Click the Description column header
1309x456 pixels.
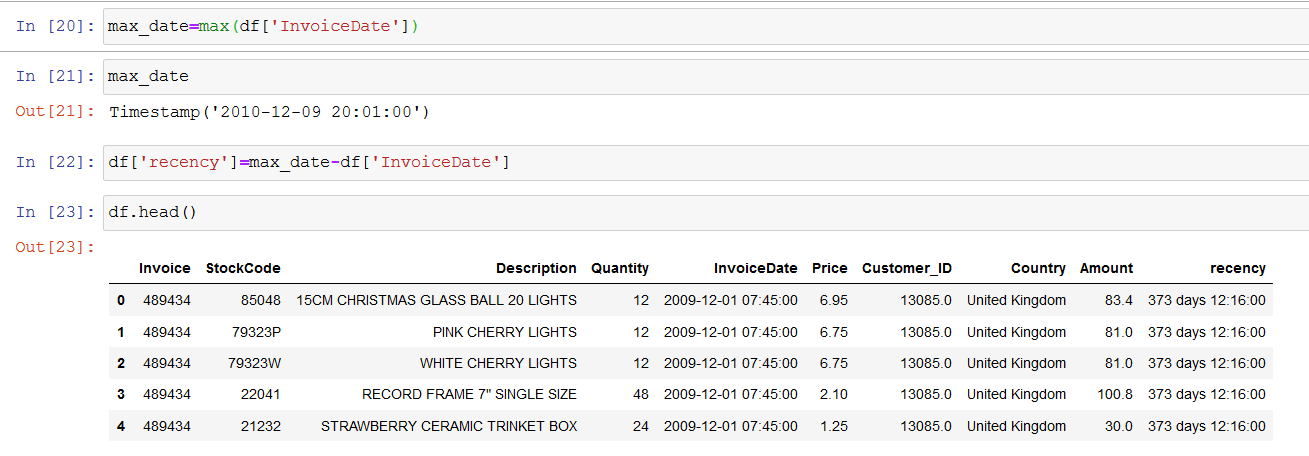pyautogui.click(x=536, y=268)
